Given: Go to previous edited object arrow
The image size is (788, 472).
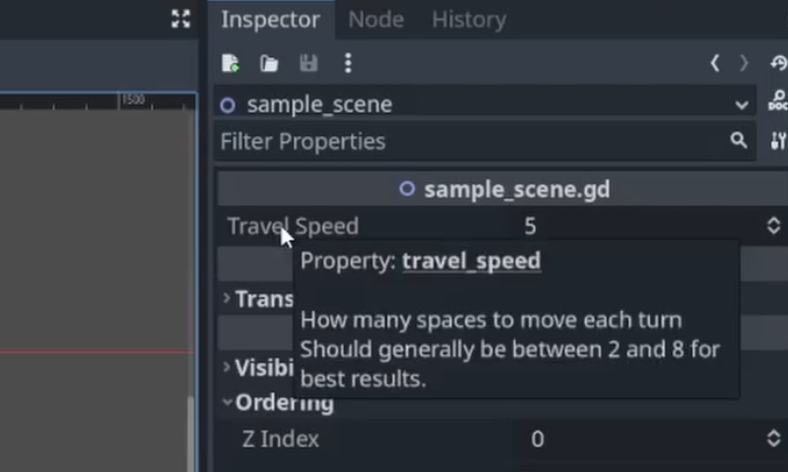Looking at the screenshot, I should pyautogui.click(x=715, y=63).
